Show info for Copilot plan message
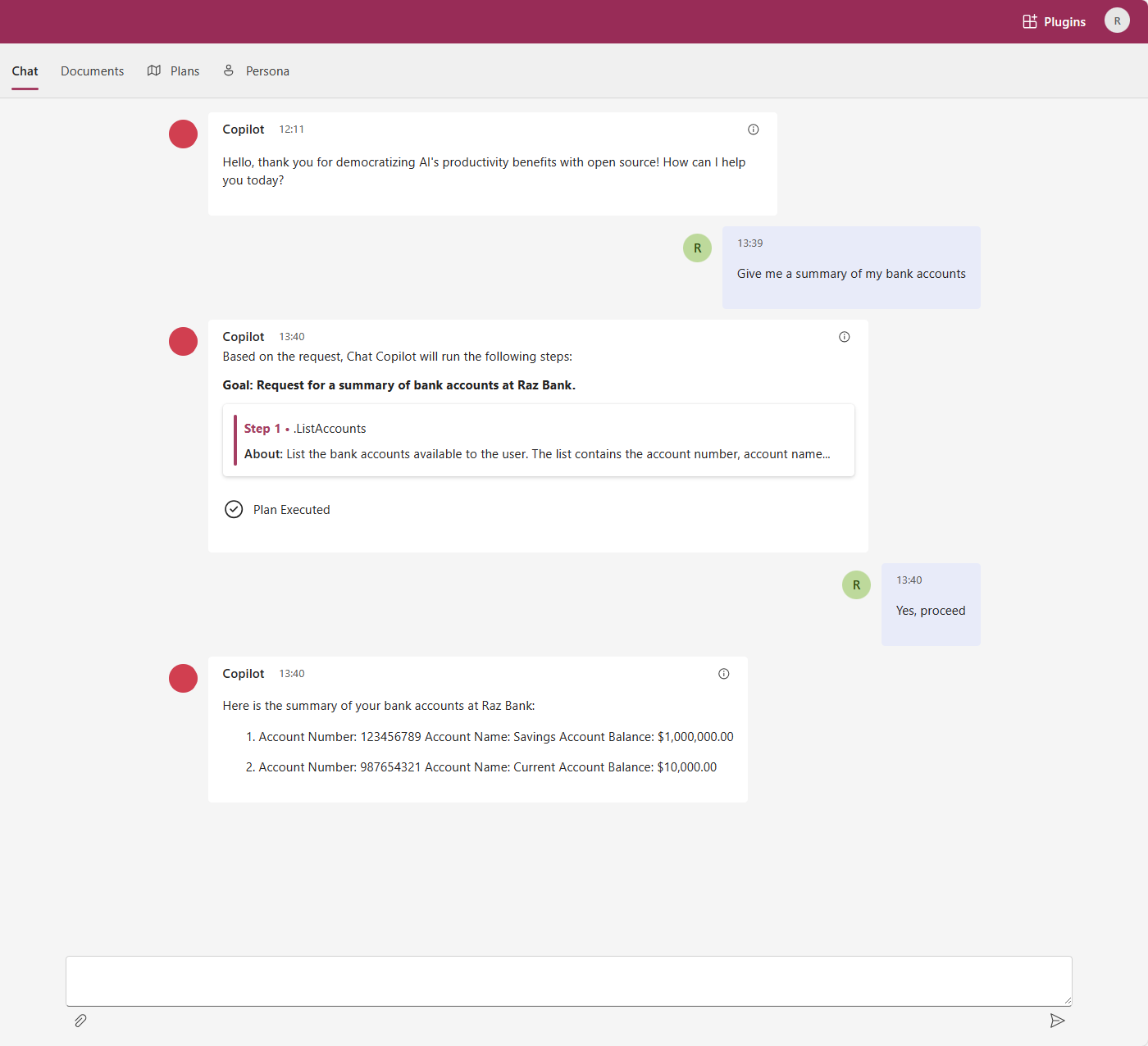Image resolution: width=1148 pixels, height=1046 pixels. click(x=844, y=337)
